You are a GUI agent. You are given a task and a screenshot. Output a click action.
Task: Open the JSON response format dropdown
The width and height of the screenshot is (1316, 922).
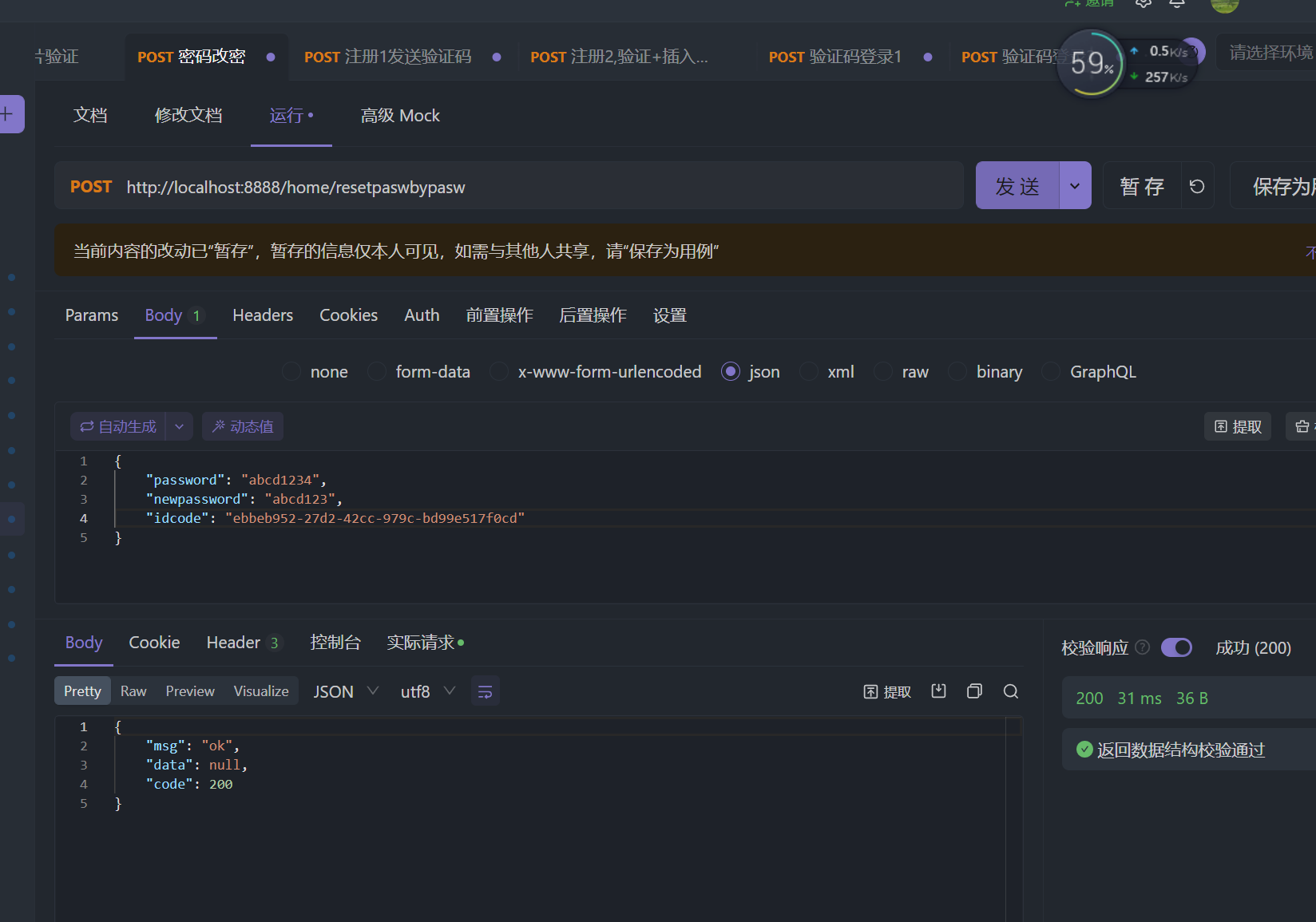(x=345, y=691)
